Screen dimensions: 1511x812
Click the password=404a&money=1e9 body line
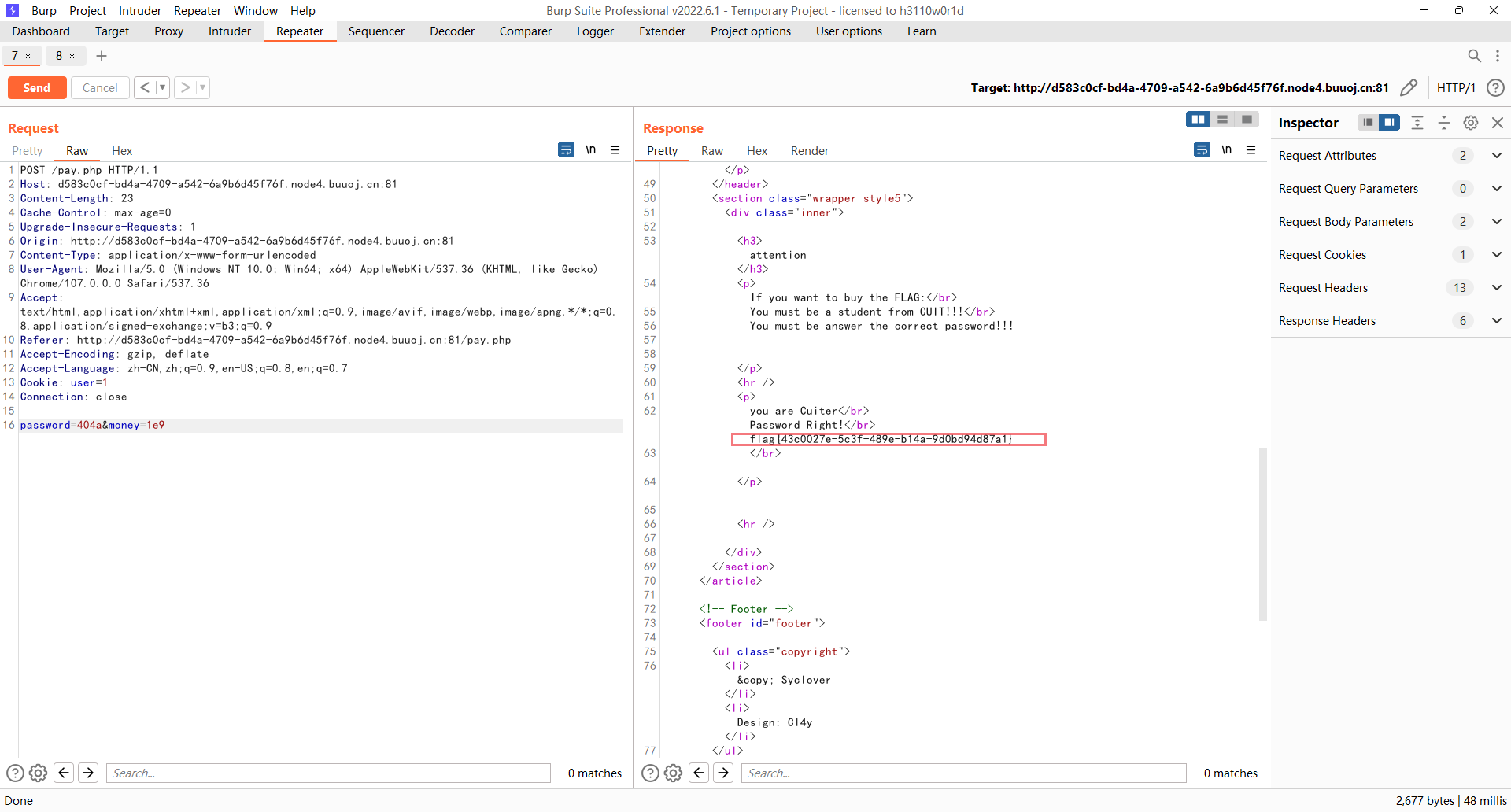(92, 425)
